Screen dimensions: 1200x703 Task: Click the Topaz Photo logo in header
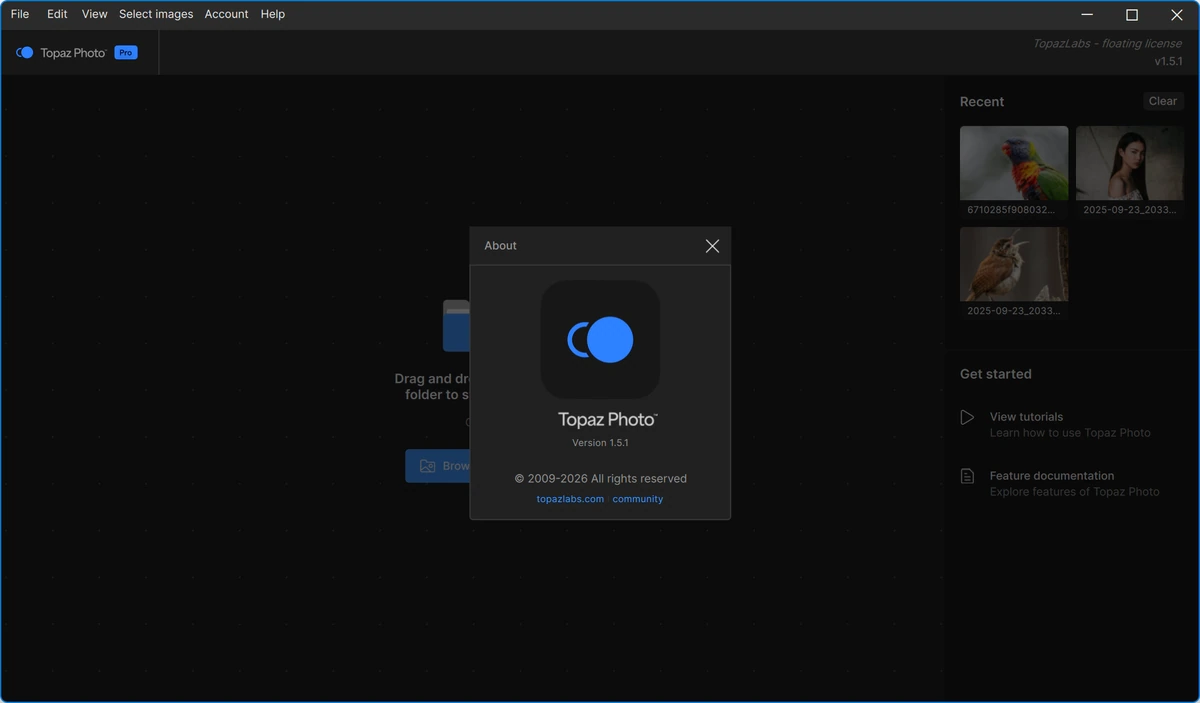click(61, 53)
